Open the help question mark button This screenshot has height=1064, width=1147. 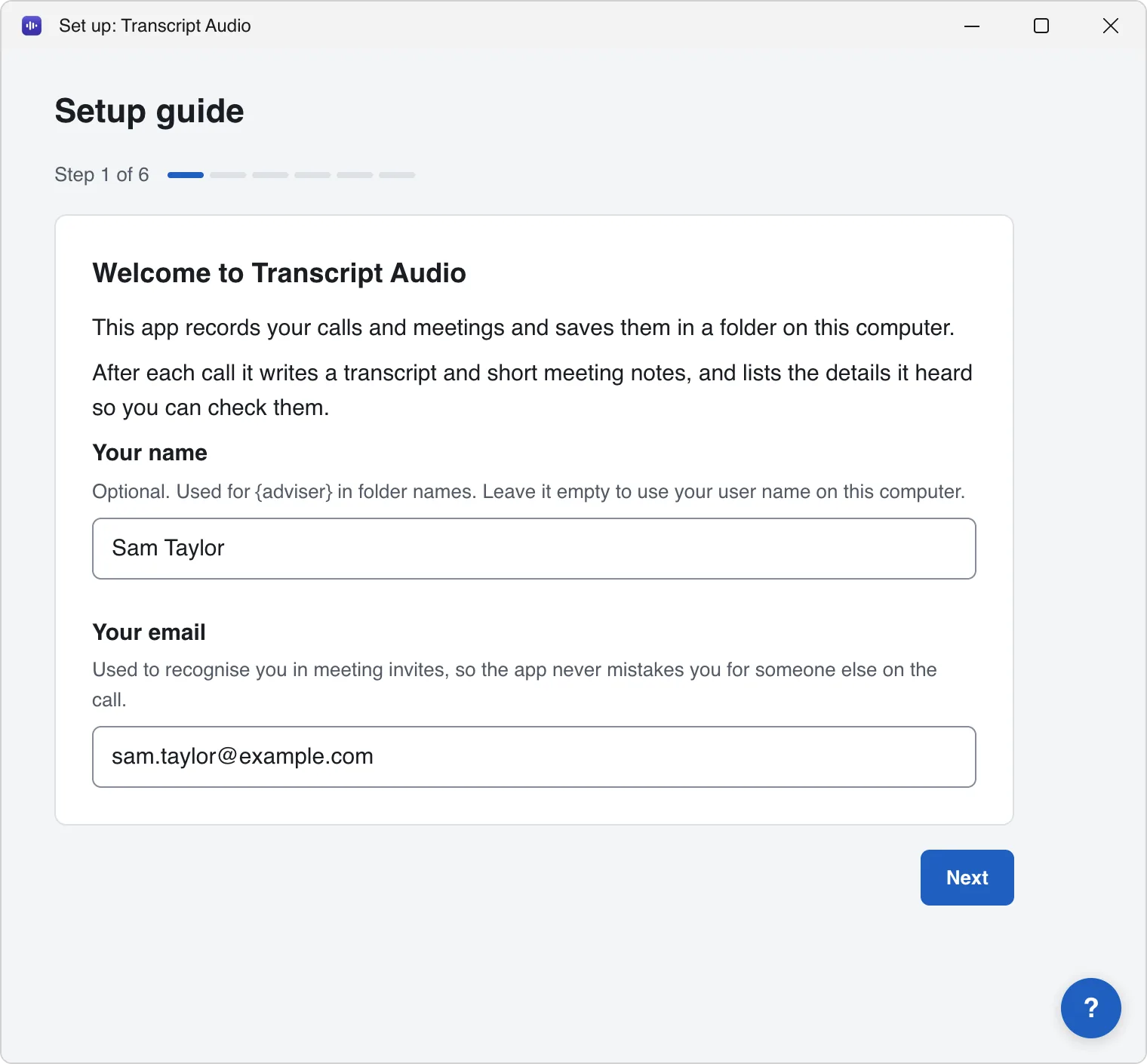click(1090, 1008)
